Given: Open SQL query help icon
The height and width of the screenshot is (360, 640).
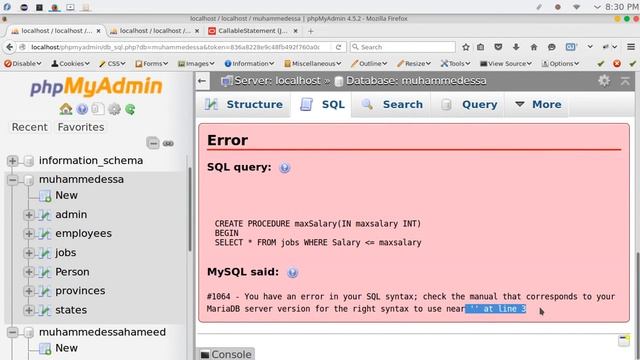Looking at the screenshot, I should [x=284, y=168].
